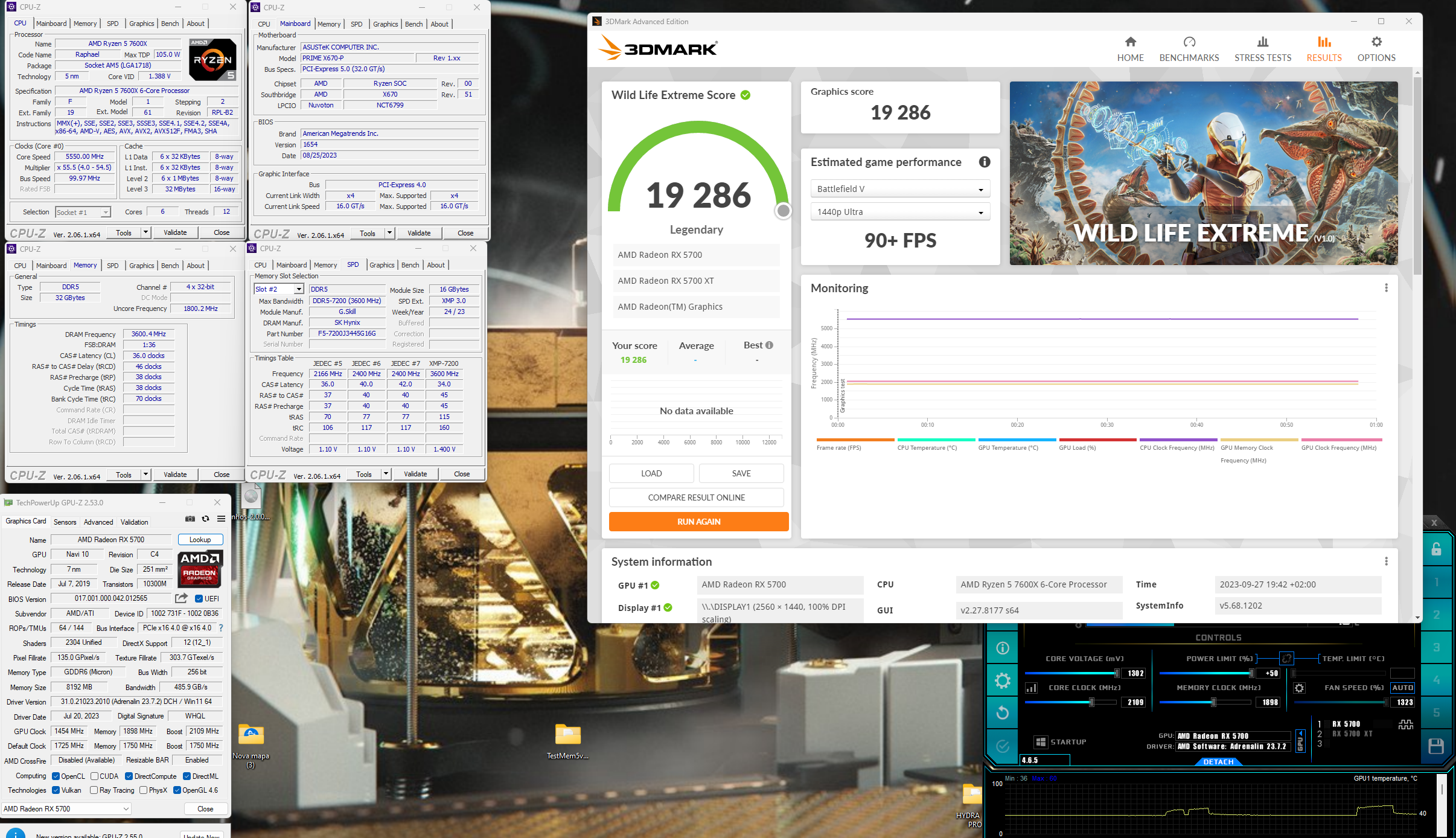Click the Best score info icon
The width and height of the screenshot is (1456, 838).
(x=769, y=345)
